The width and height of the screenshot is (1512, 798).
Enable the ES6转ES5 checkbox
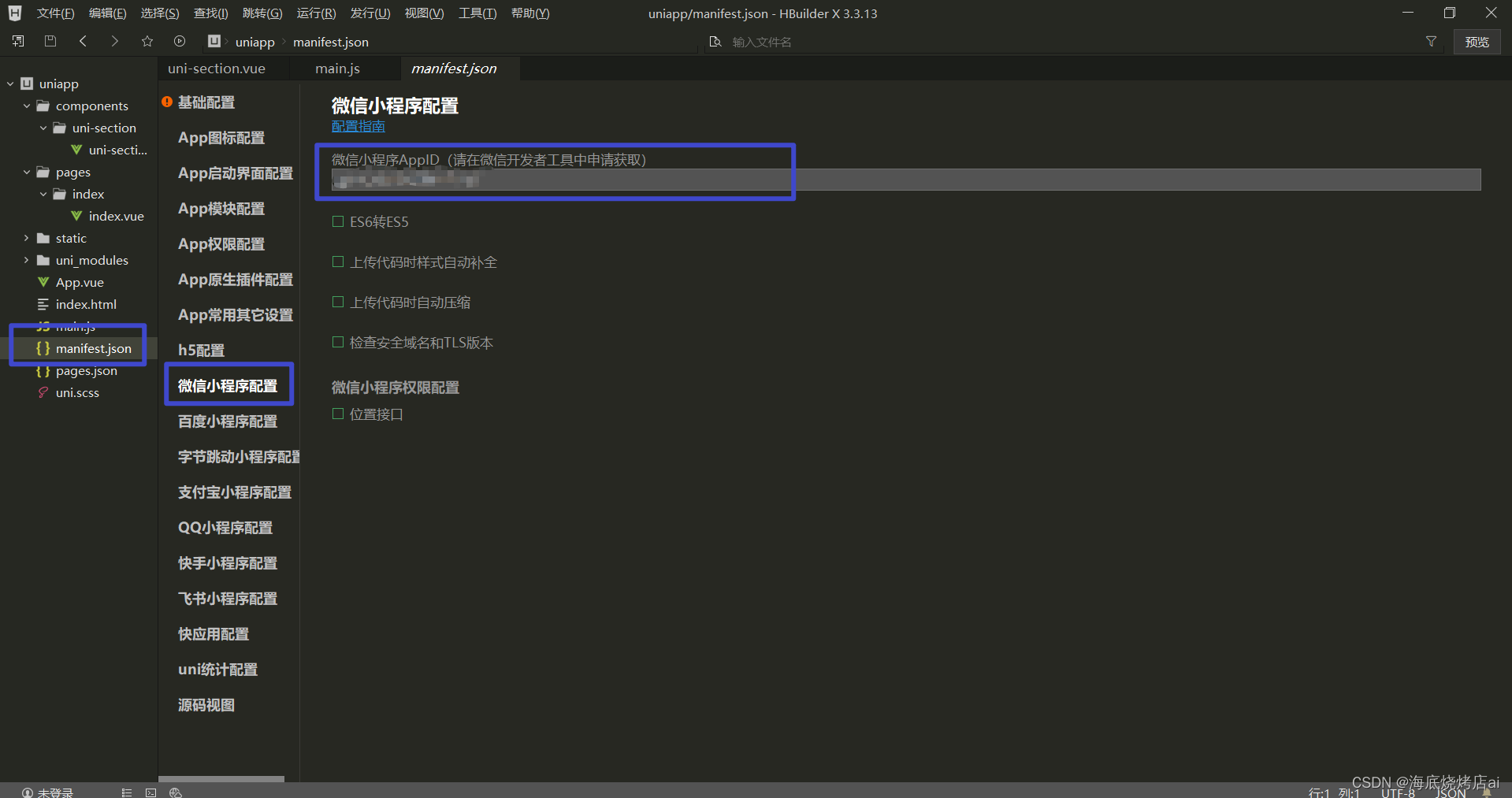338,221
